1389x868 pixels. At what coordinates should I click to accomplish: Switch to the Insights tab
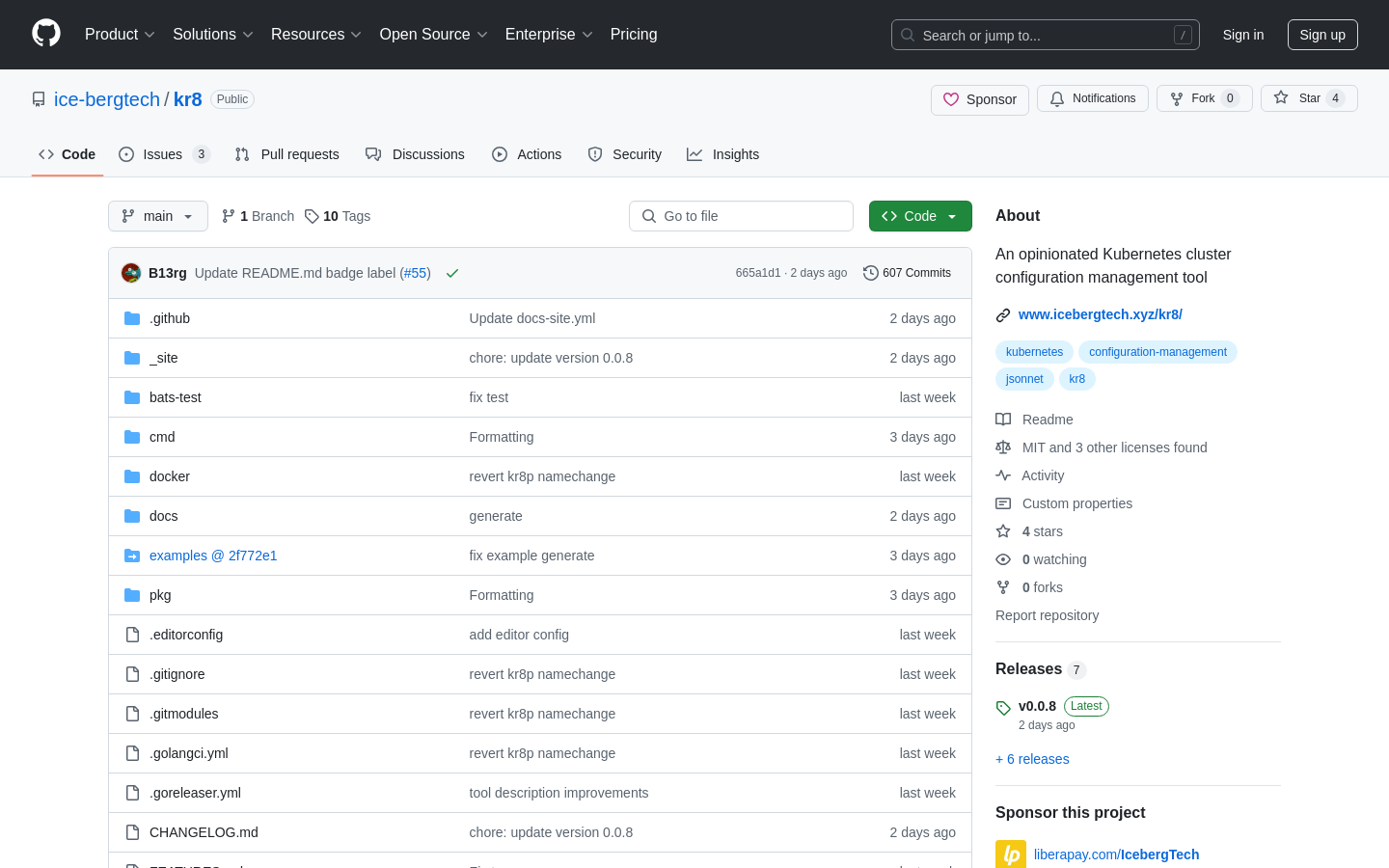(x=723, y=154)
